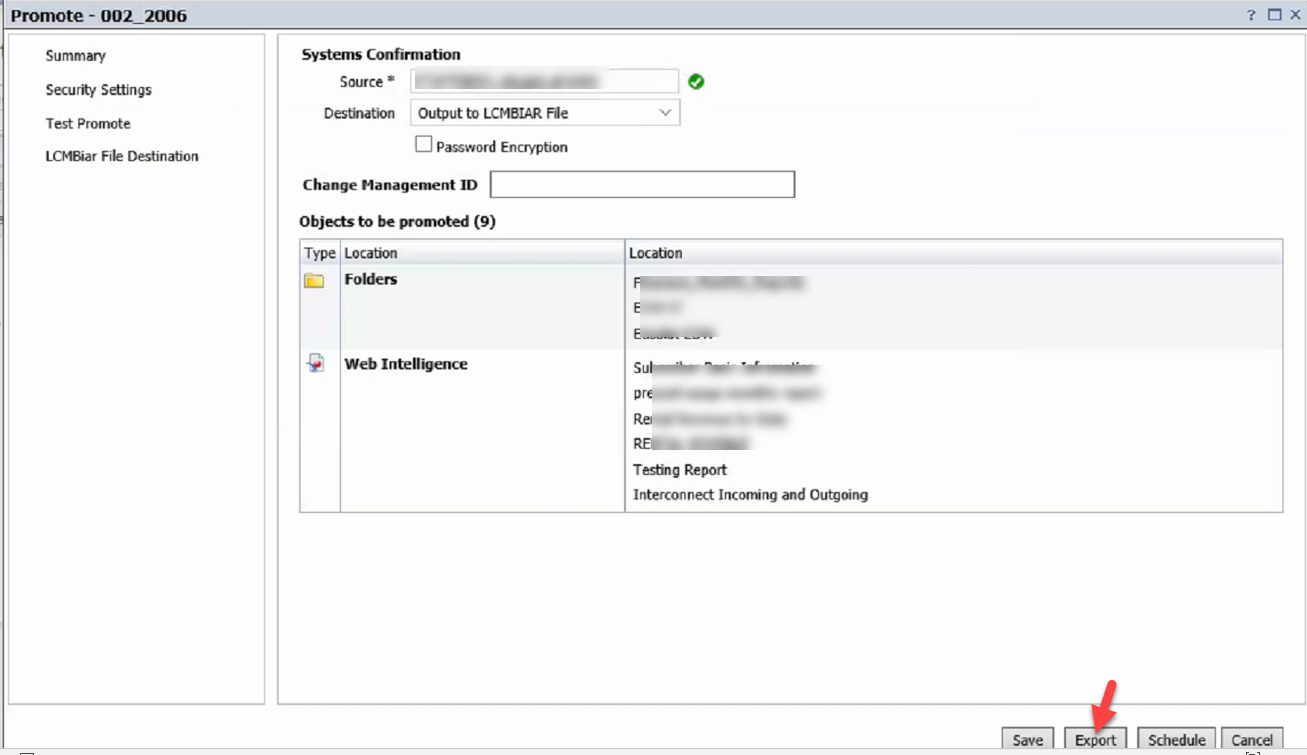This screenshot has width=1307, height=755.
Task: Schedule the promote job
Action: [1176, 740]
